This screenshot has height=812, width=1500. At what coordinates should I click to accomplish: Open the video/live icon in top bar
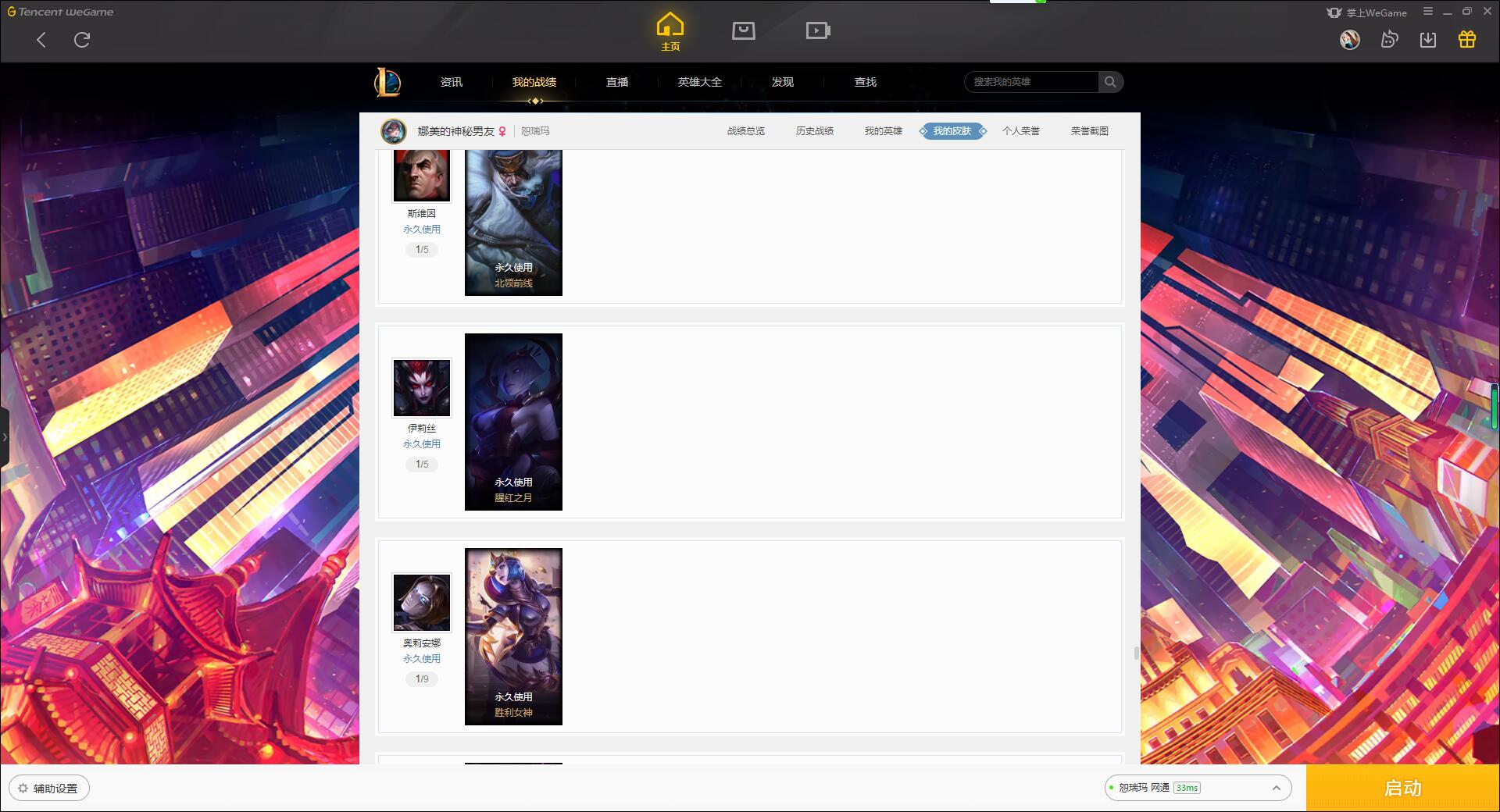(x=818, y=30)
